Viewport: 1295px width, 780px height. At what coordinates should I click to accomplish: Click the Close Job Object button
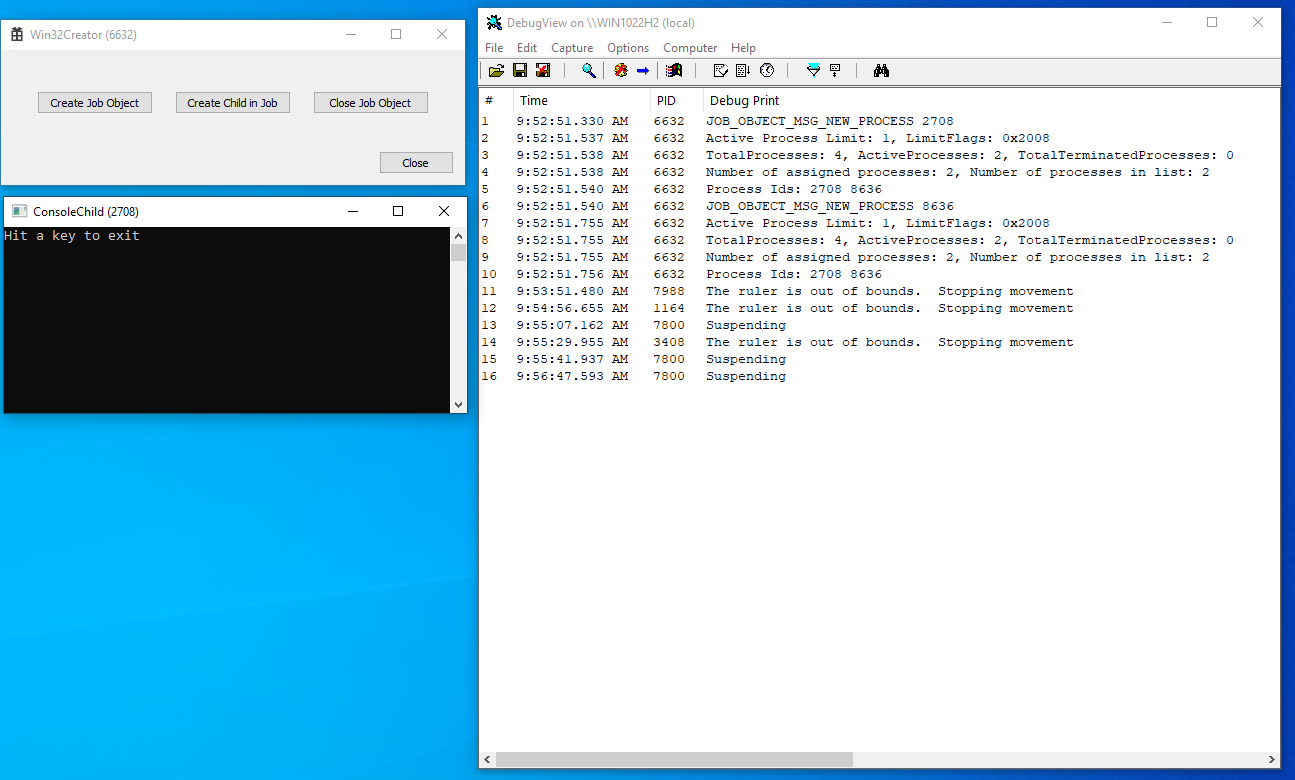(x=370, y=103)
